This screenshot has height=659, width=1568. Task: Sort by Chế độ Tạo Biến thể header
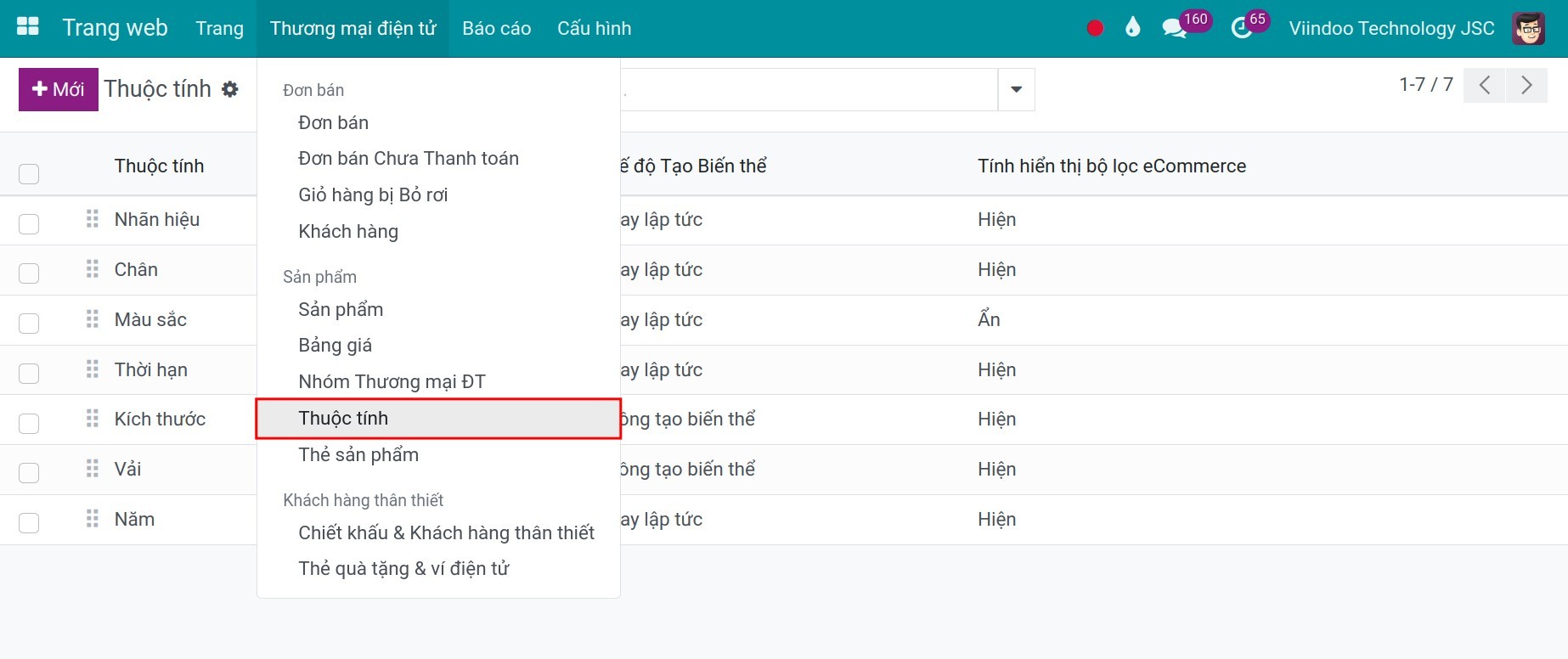(x=693, y=166)
